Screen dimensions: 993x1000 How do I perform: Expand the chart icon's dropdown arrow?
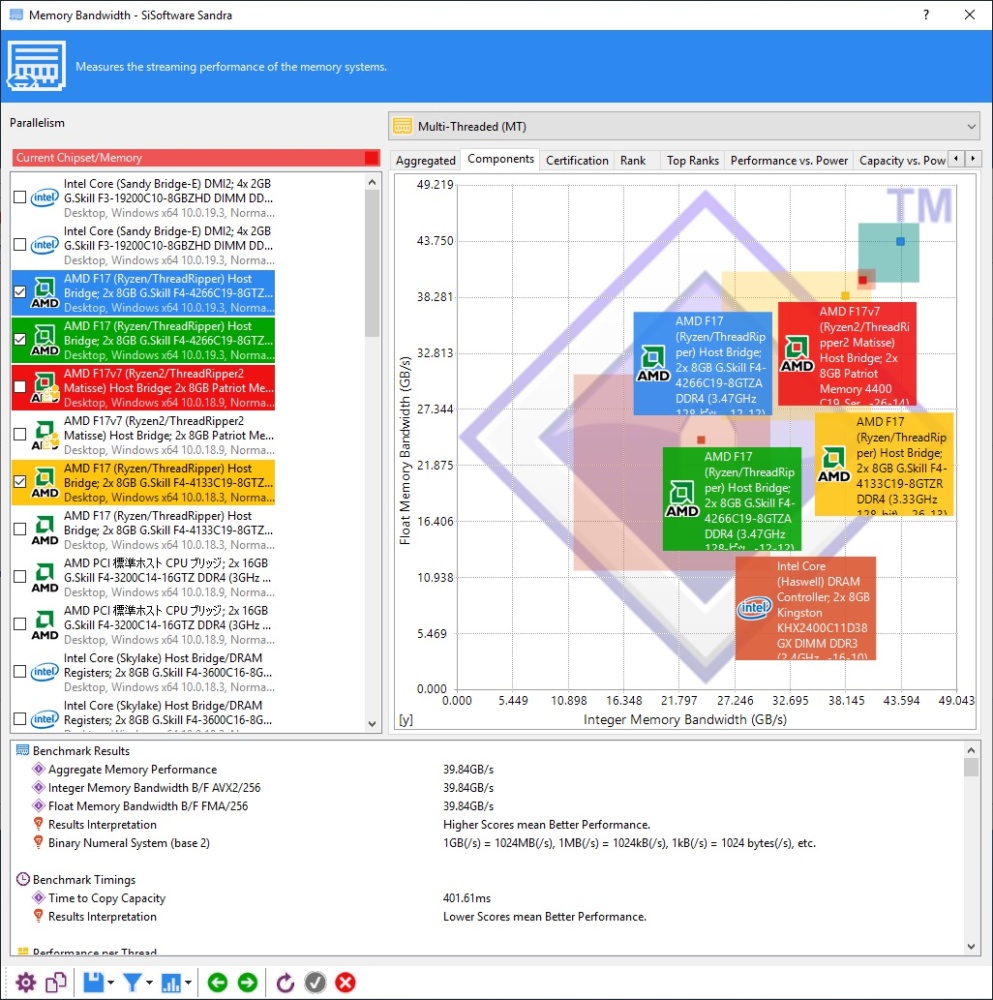pyautogui.click(x=188, y=983)
